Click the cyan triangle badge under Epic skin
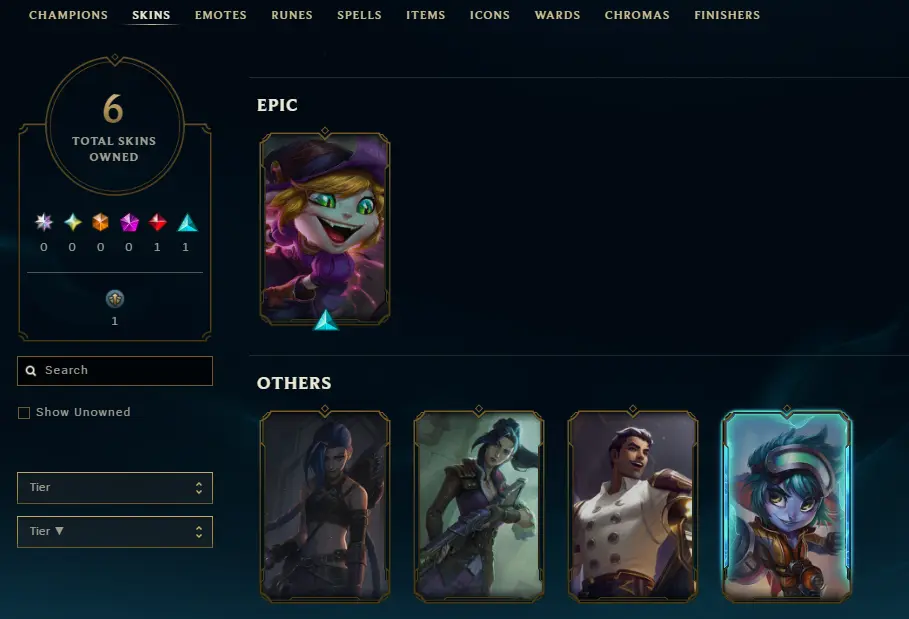The width and height of the screenshot is (909, 619). click(x=326, y=321)
